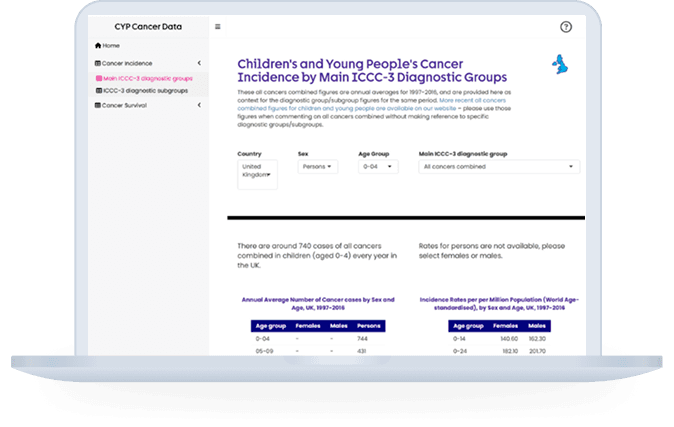Click the ICCC-3 diagnostic subgroups icon
This screenshot has height=427, width=674.
click(x=99, y=90)
